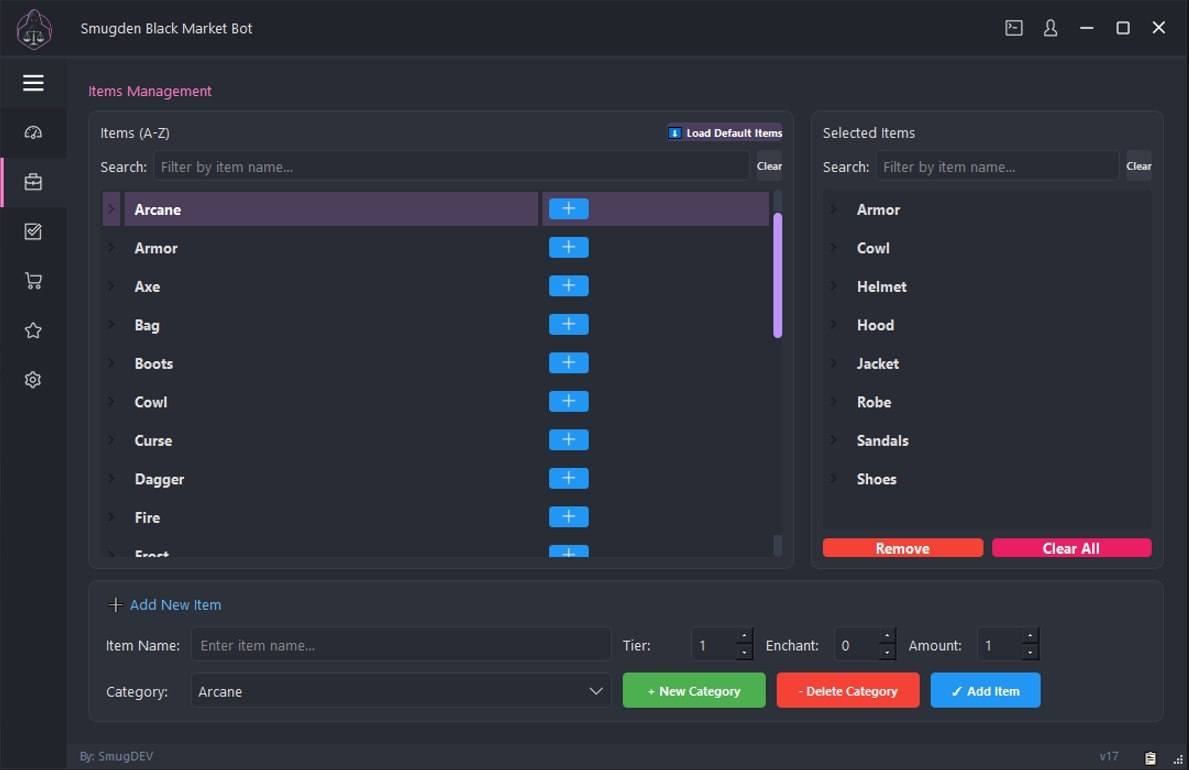Open the star favorites section
Screen dimensions: 1189x770
(33, 330)
